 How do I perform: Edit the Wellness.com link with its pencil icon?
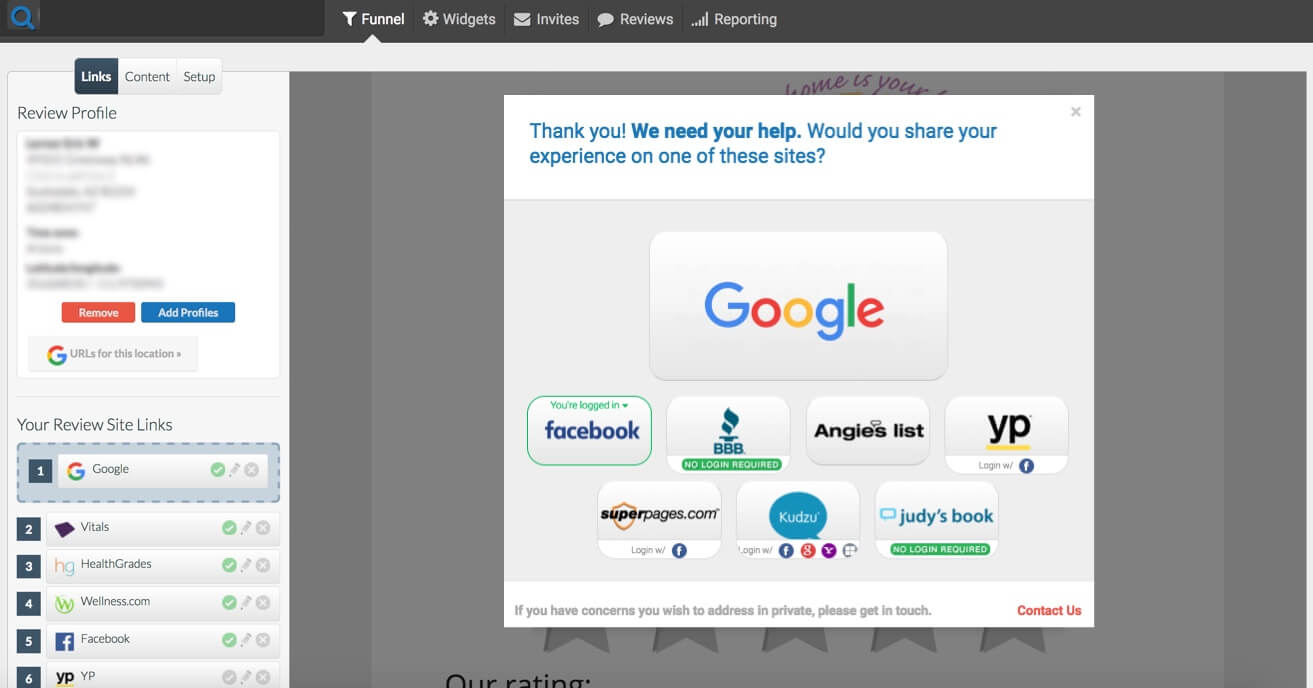click(246, 603)
